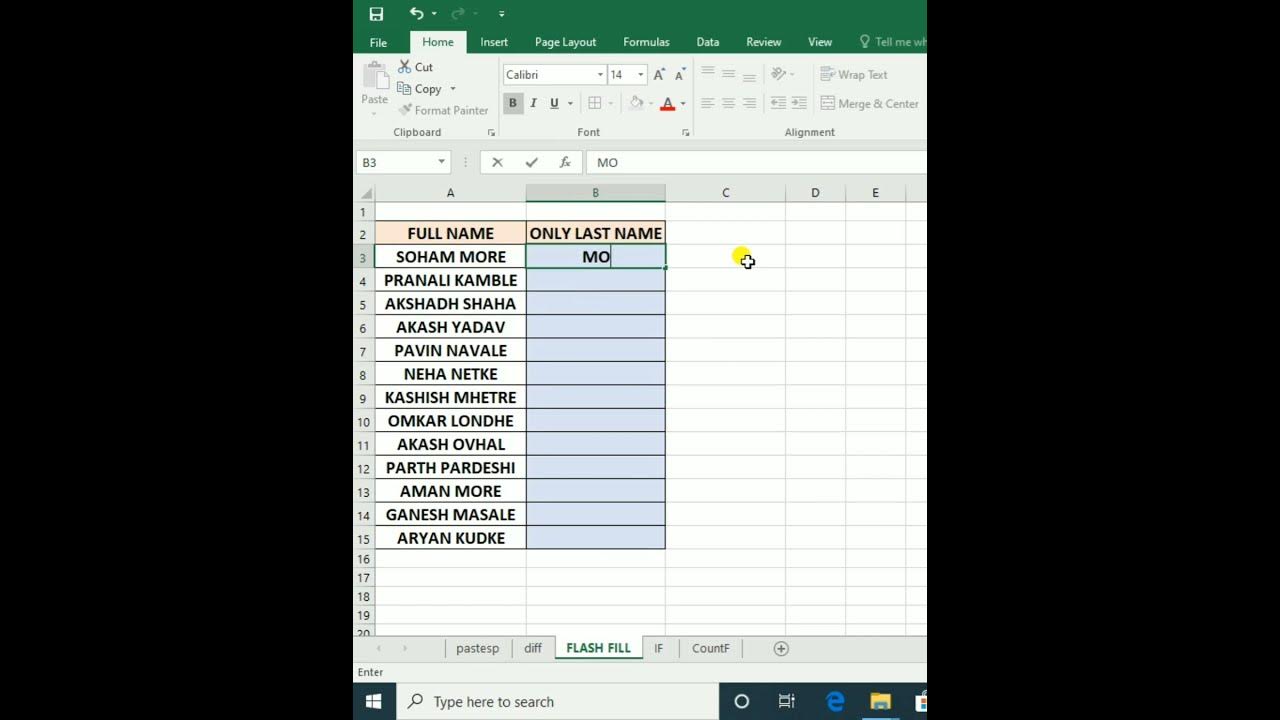Select row 16 header
This screenshot has height=720, width=1280.
(364, 559)
